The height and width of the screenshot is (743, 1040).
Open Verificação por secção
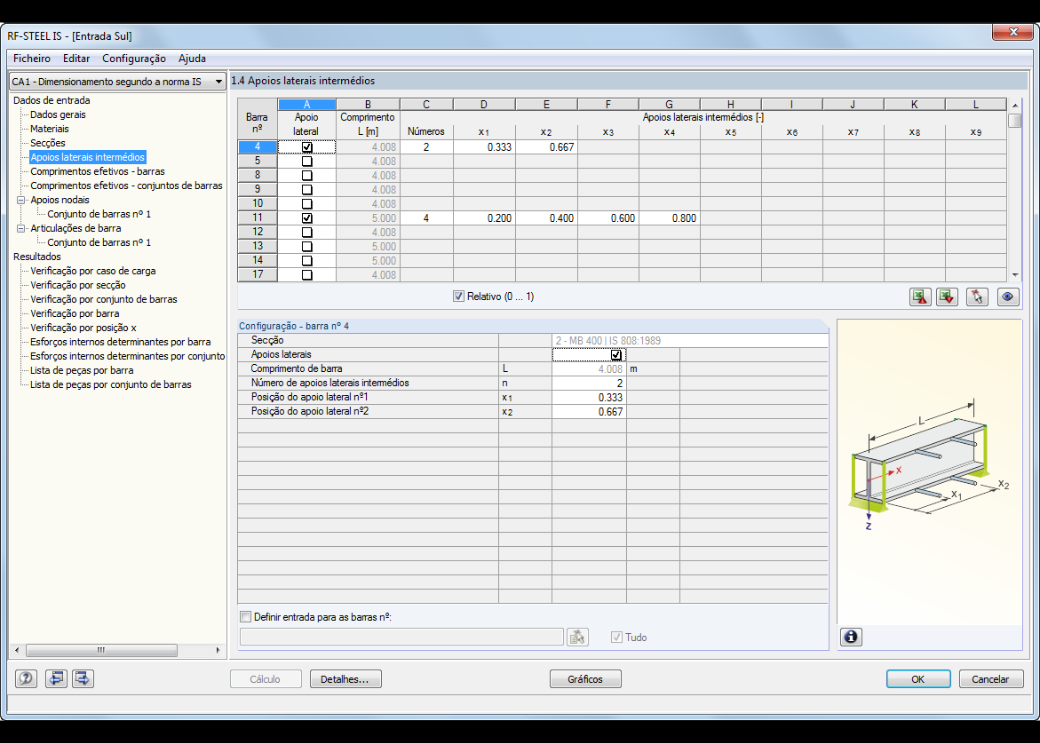click(78, 285)
